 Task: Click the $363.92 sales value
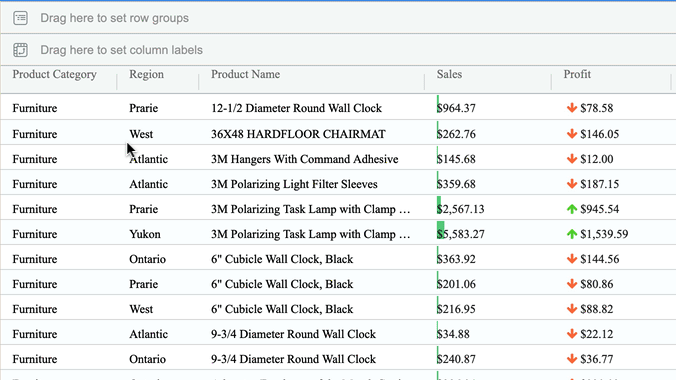456,259
